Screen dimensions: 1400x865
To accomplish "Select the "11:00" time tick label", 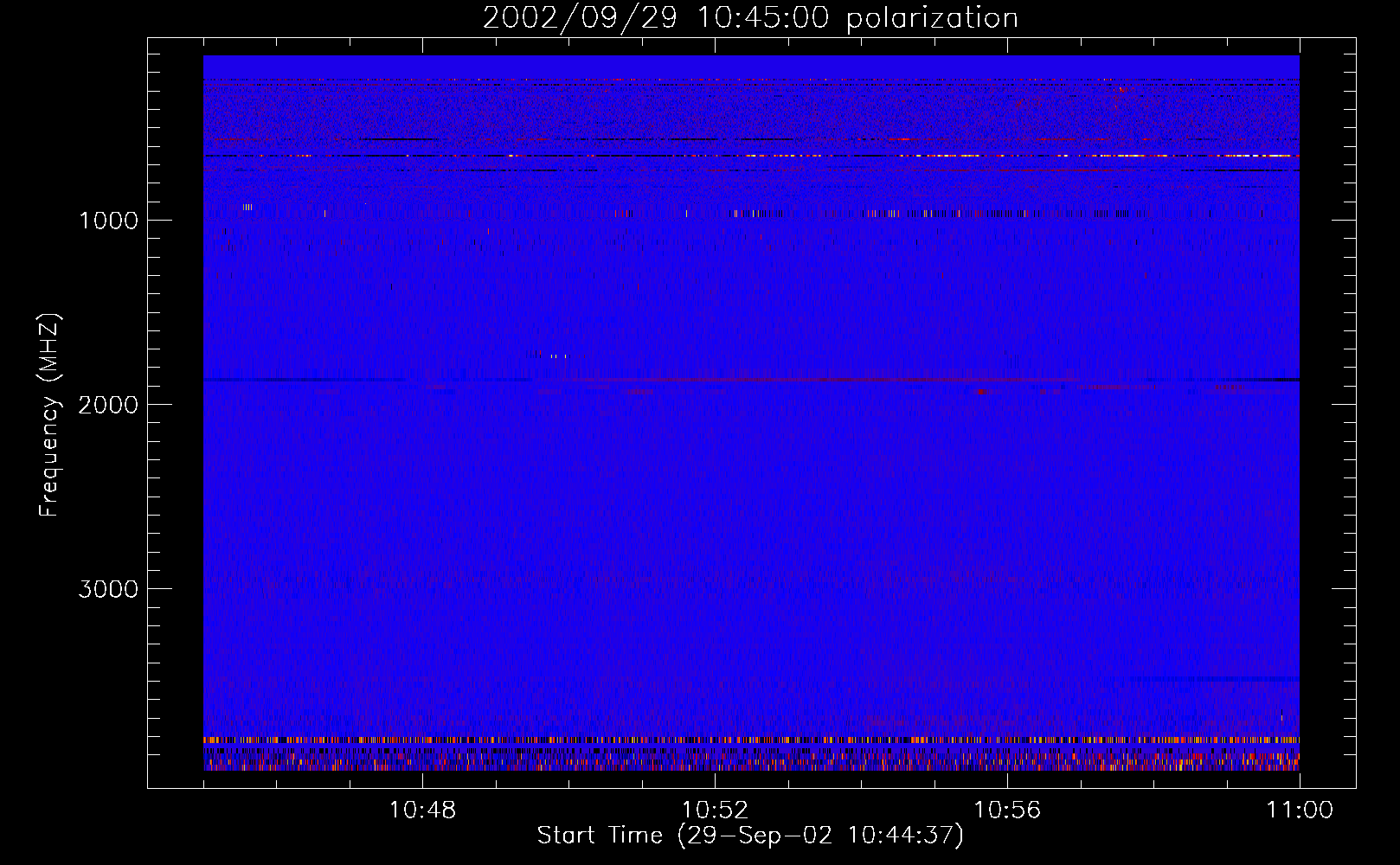I will (x=1300, y=811).
